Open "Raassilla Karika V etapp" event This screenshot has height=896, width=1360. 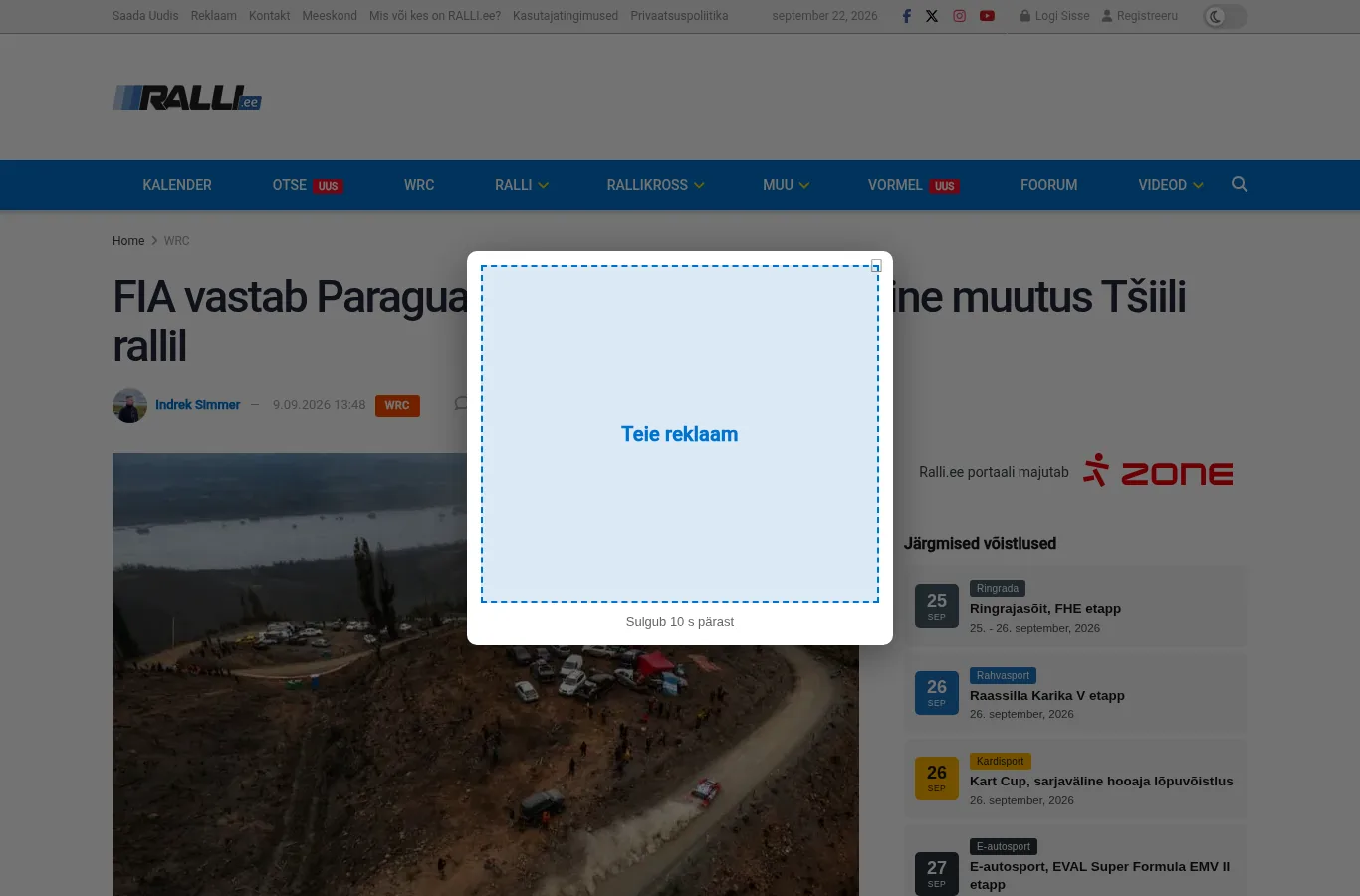pyautogui.click(x=1047, y=695)
